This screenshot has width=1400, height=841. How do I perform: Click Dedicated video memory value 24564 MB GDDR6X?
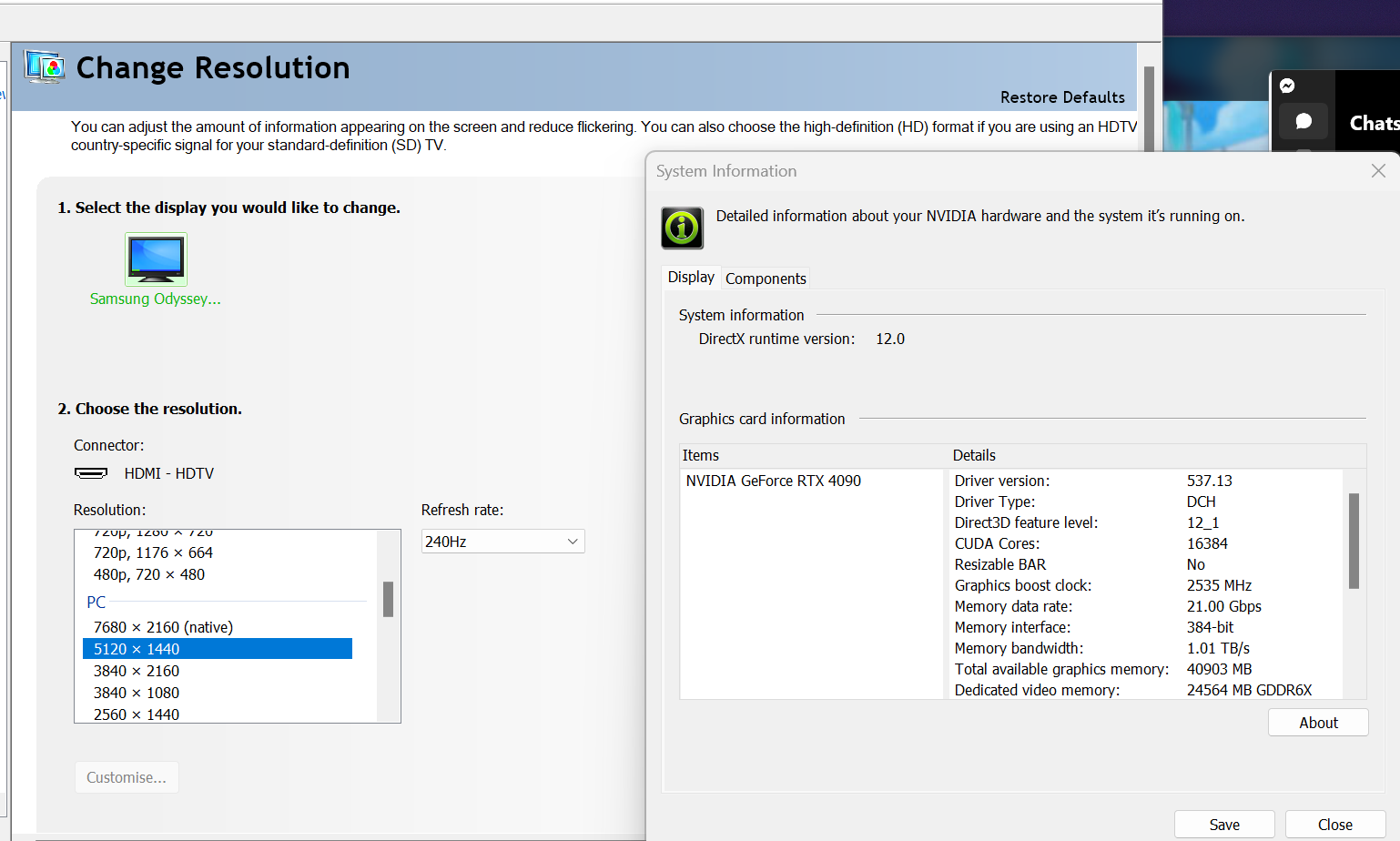[x=1249, y=690]
